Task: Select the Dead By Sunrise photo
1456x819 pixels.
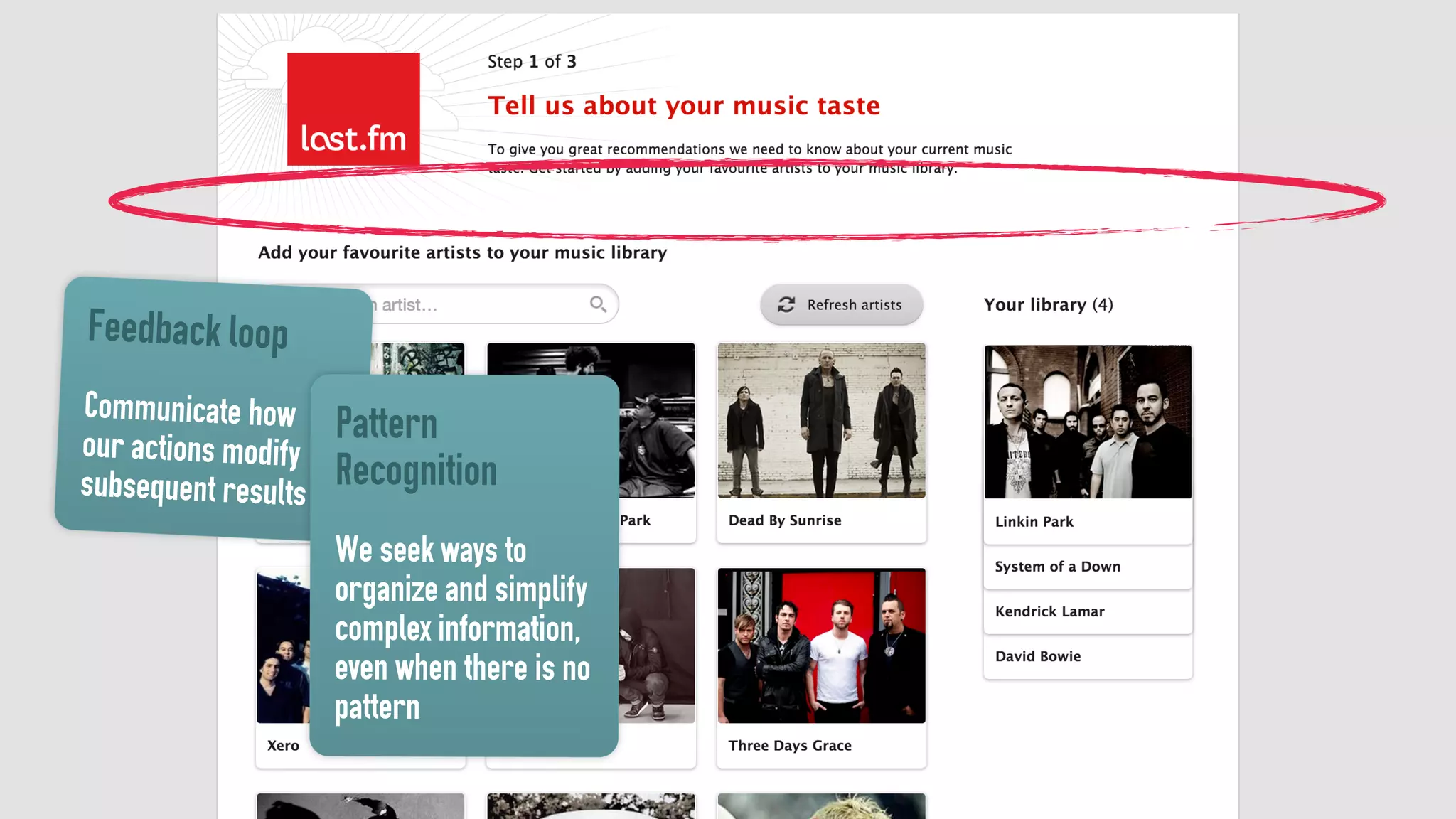Action: [821, 420]
